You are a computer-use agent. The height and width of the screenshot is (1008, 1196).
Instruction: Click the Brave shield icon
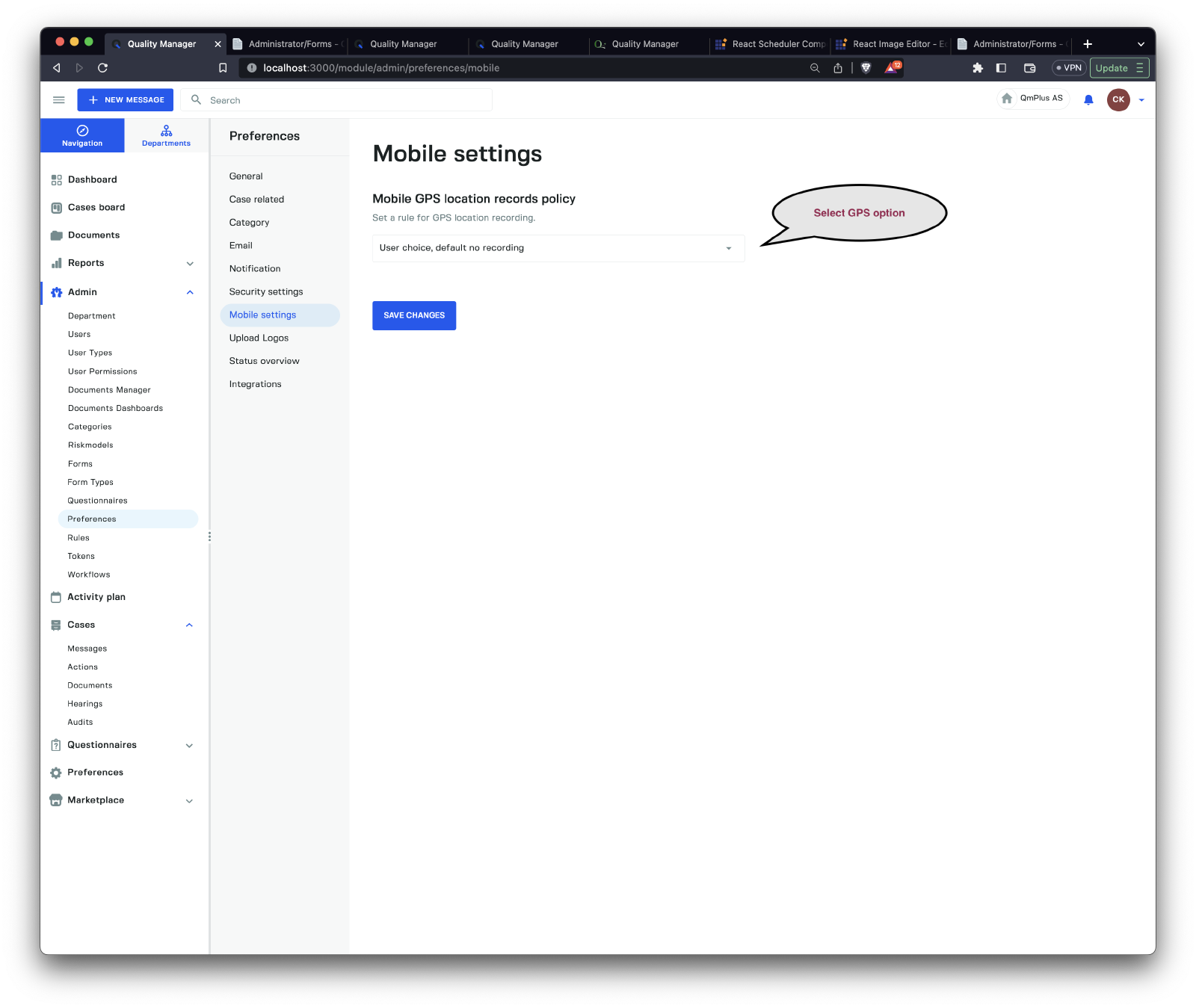pos(866,68)
